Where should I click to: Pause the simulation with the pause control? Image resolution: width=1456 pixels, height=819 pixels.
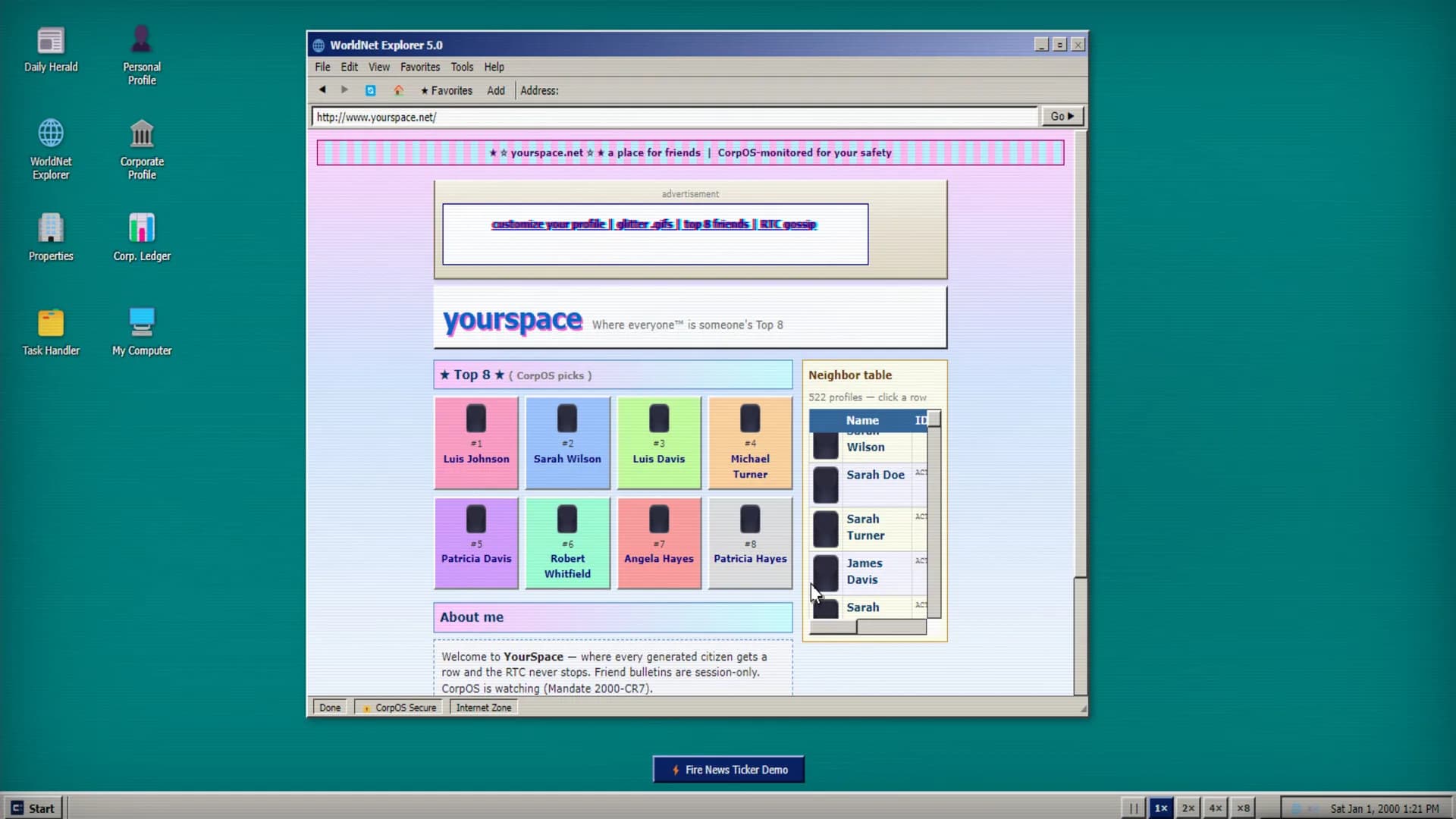click(1134, 808)
